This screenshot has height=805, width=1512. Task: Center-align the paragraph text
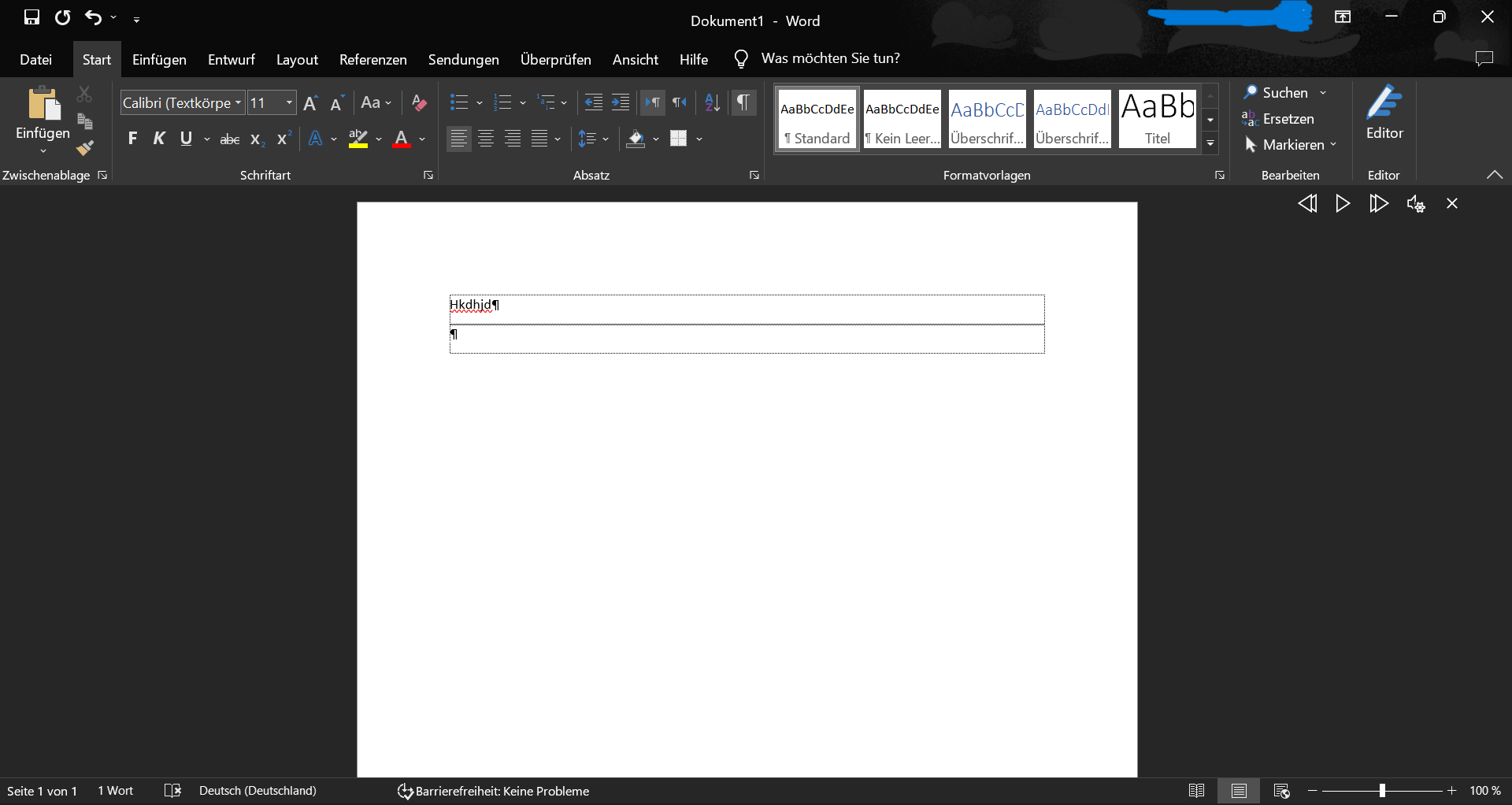486,139
